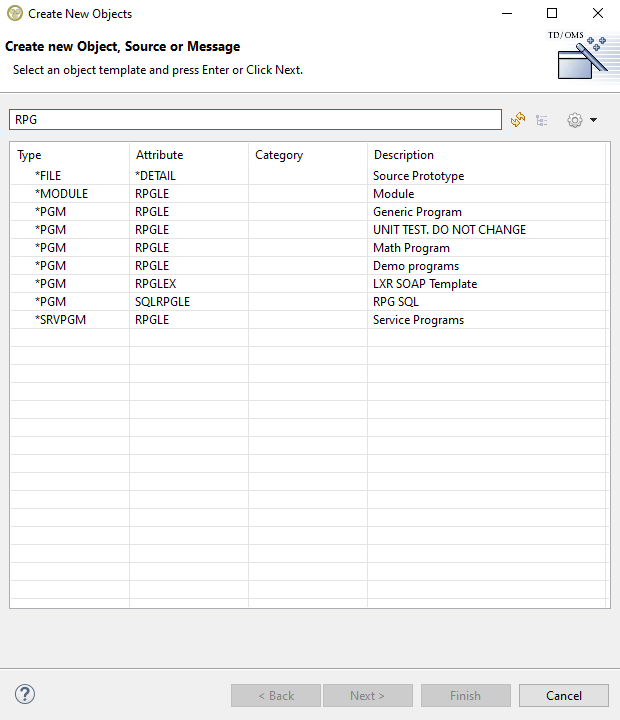Click the Description column header
This screenshot has height=720, width=620.
tap(486, 155)
